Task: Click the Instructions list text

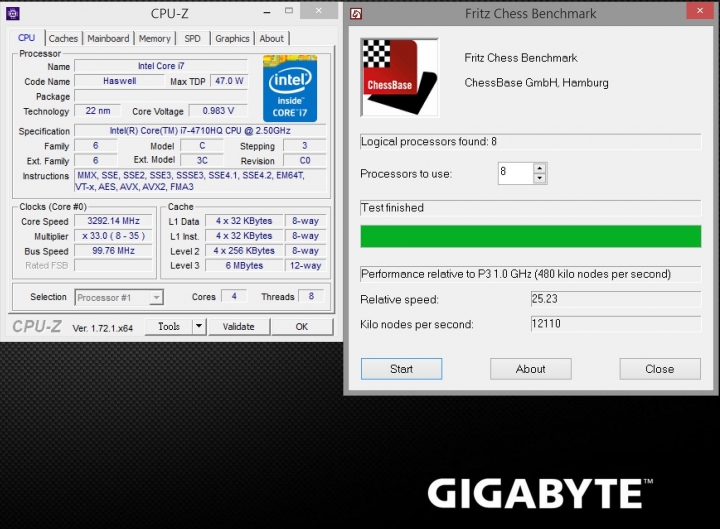Action: 200,181
